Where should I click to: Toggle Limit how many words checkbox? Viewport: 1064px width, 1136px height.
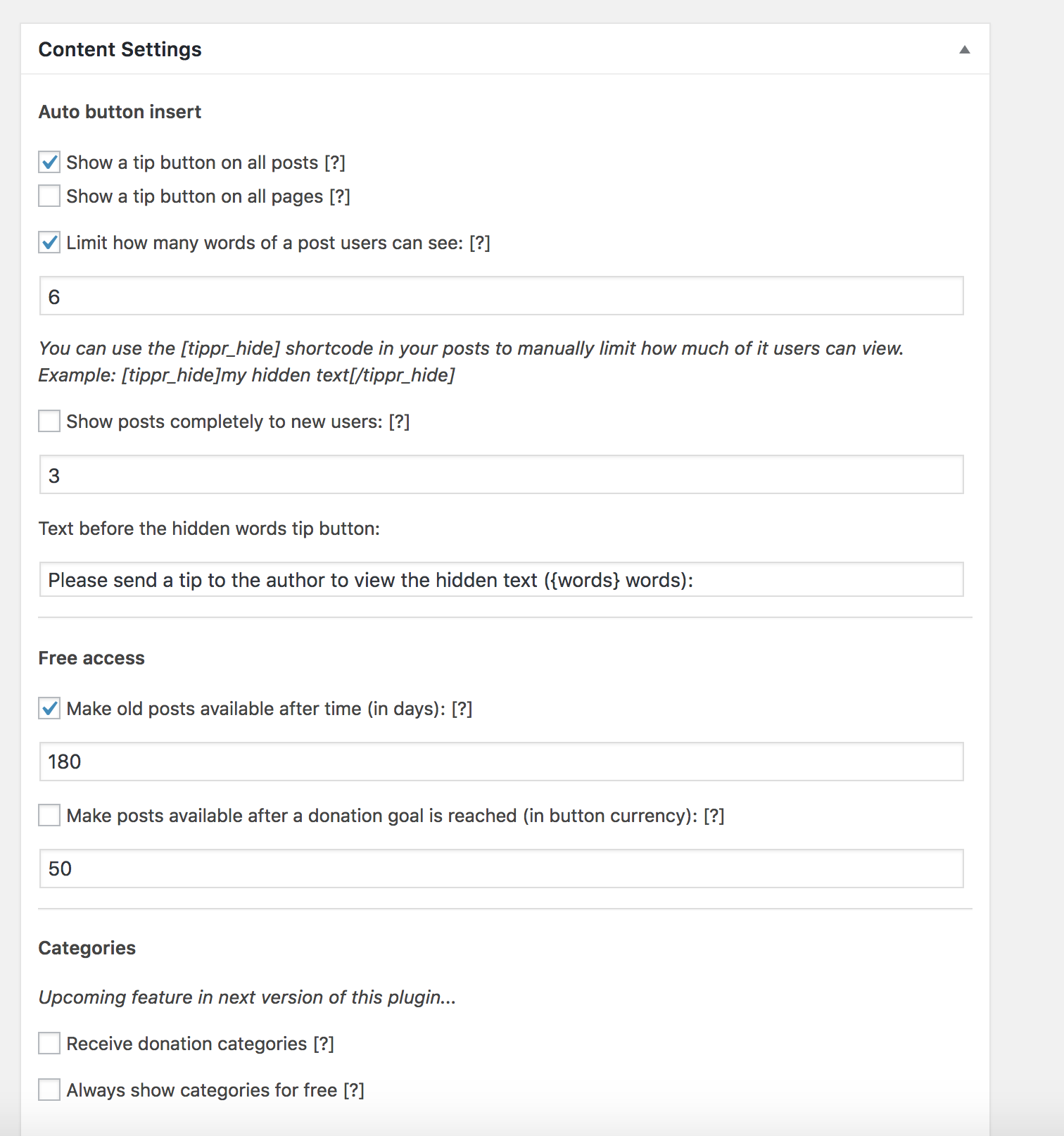coord(49,242)
